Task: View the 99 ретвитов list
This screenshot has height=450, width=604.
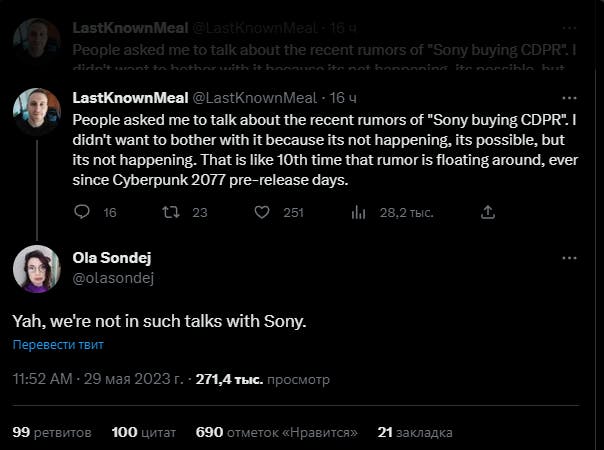Action: 52,432
